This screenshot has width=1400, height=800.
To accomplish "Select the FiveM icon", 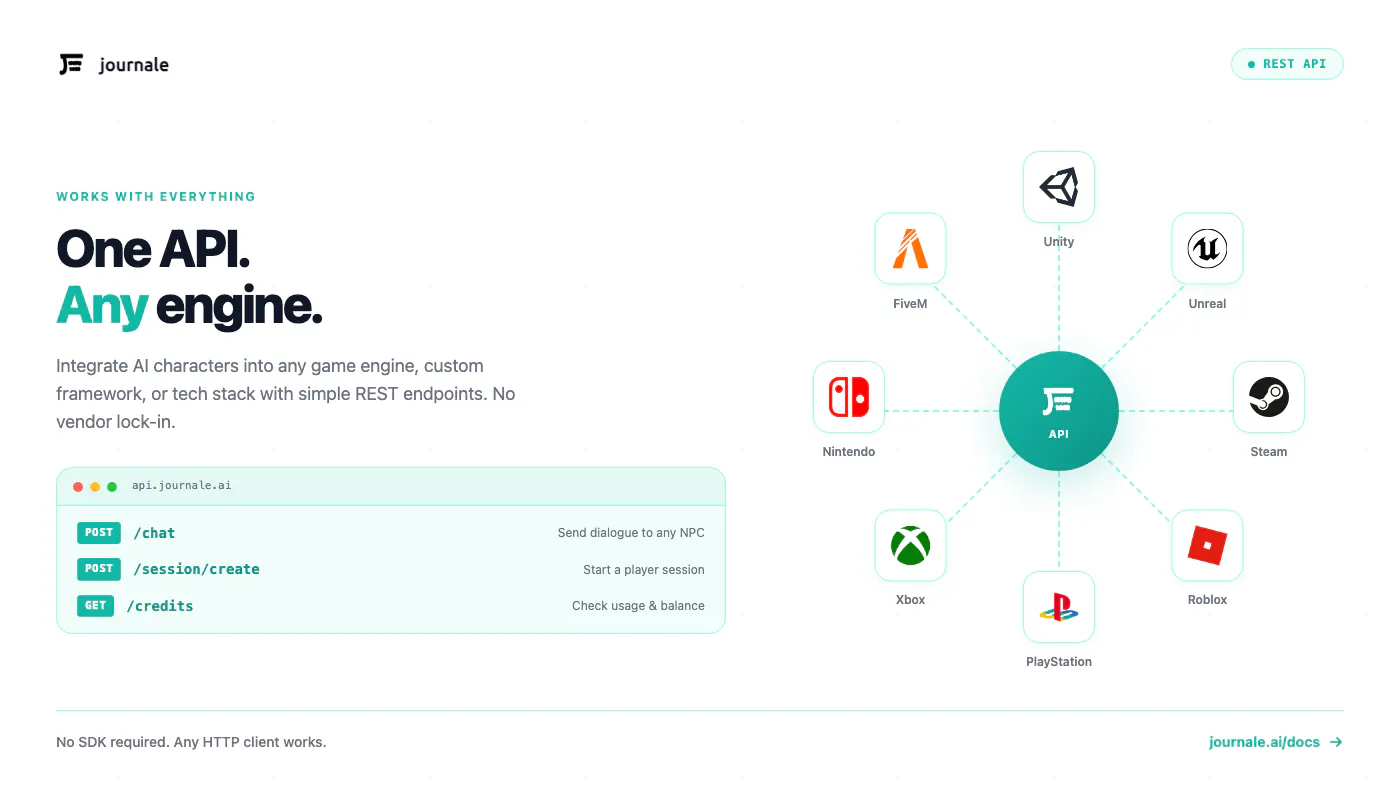I will (x=910, y=249).
